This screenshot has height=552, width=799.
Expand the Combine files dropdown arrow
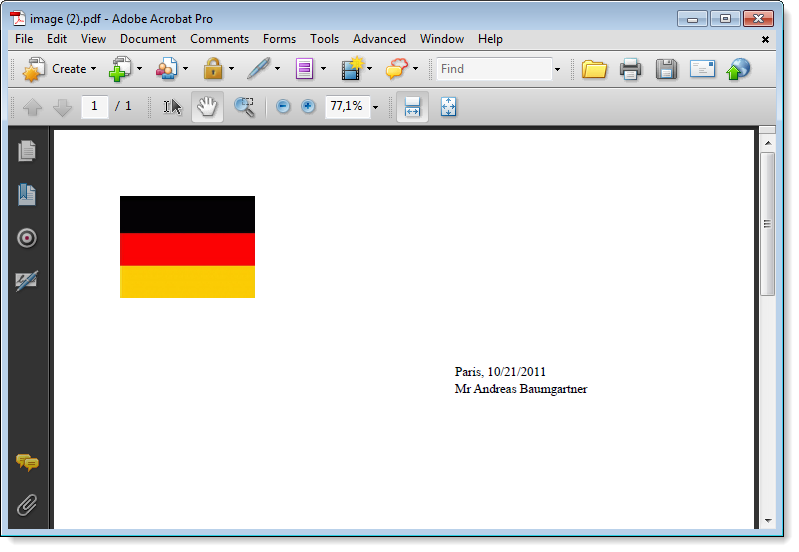[139, 69]
